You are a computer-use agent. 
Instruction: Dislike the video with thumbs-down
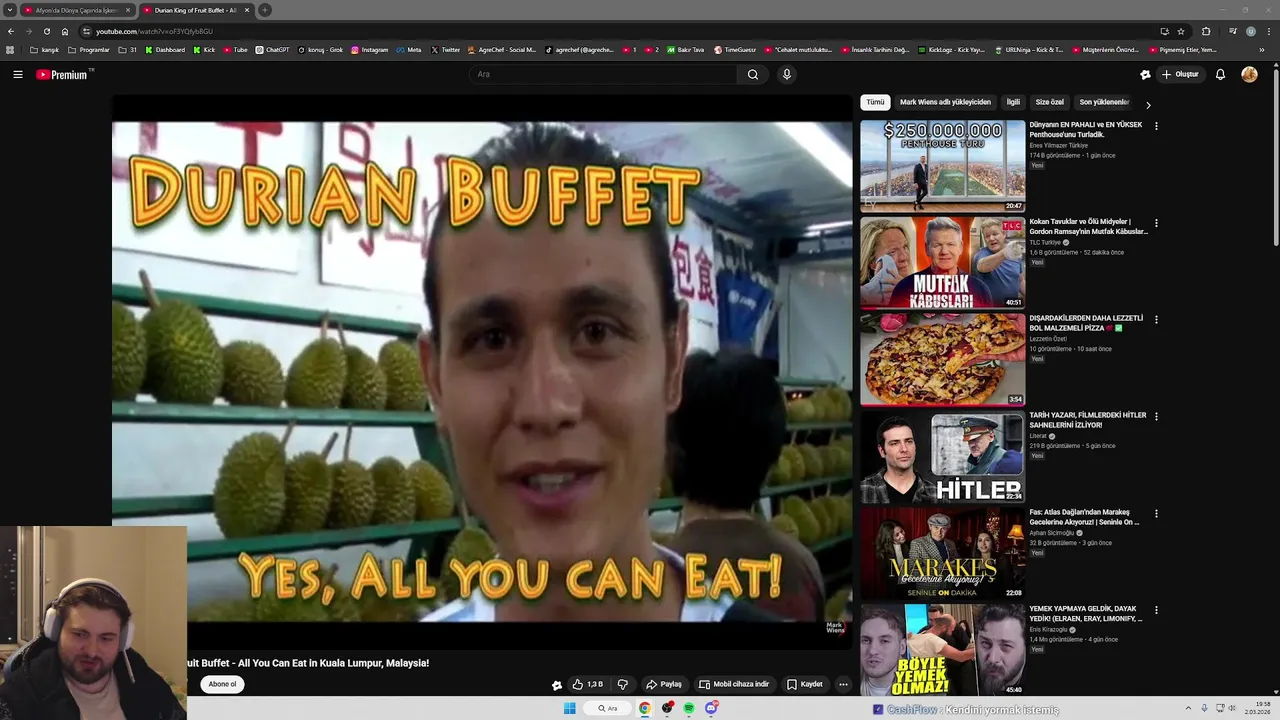[622, 684]
